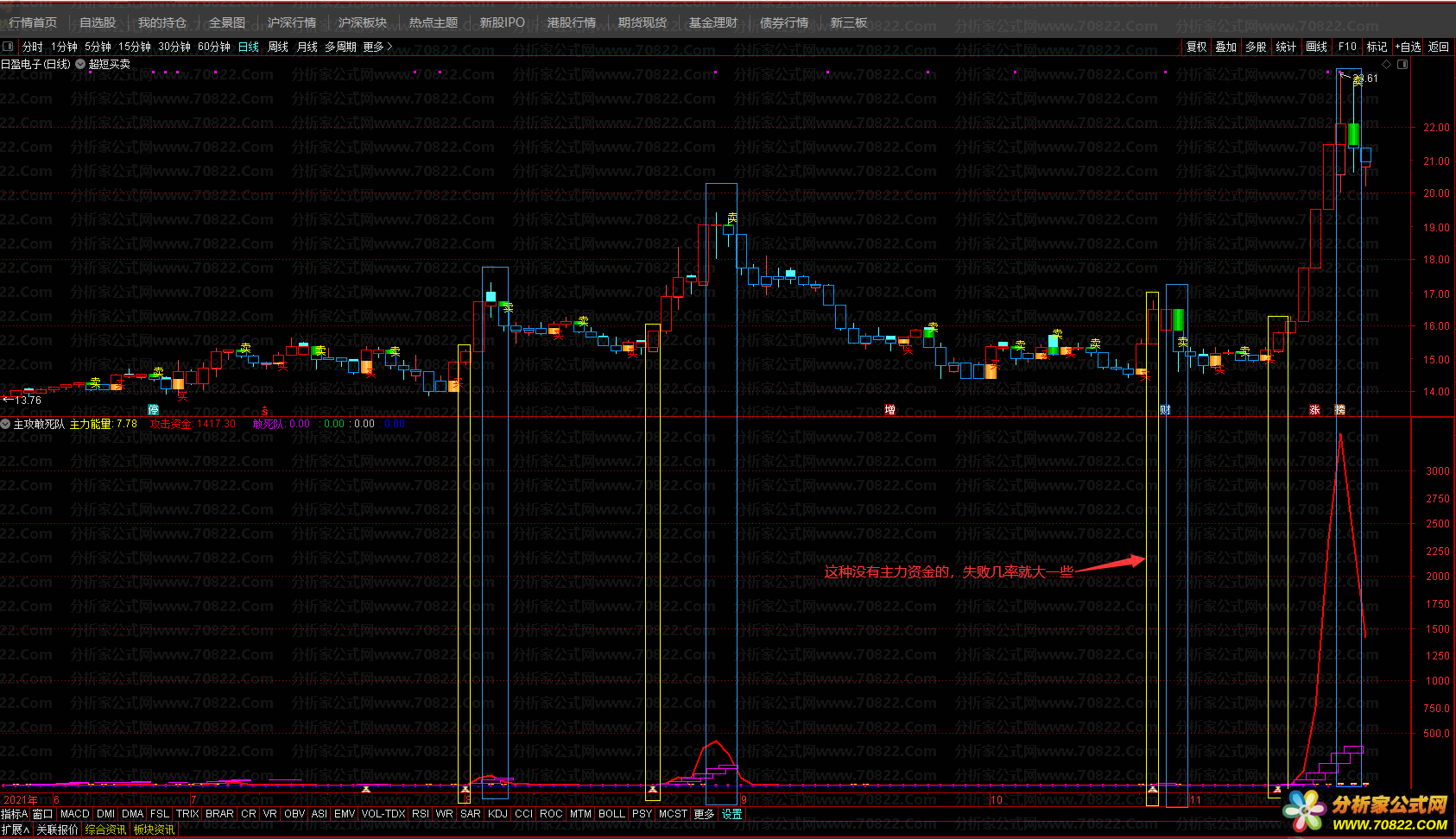This screenshot has height=839, width=1456.
Task: Click the 财 event marker on chart
Action: click(x=1165, y=410)
